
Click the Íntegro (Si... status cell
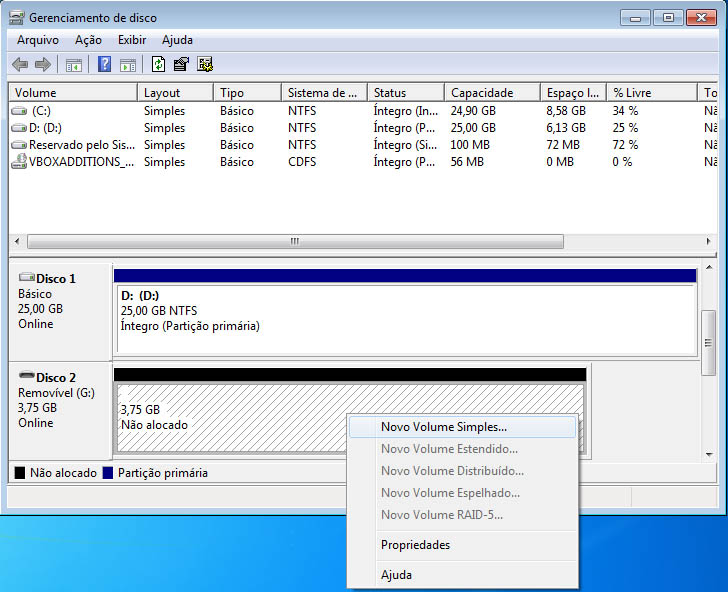[406, 145]
